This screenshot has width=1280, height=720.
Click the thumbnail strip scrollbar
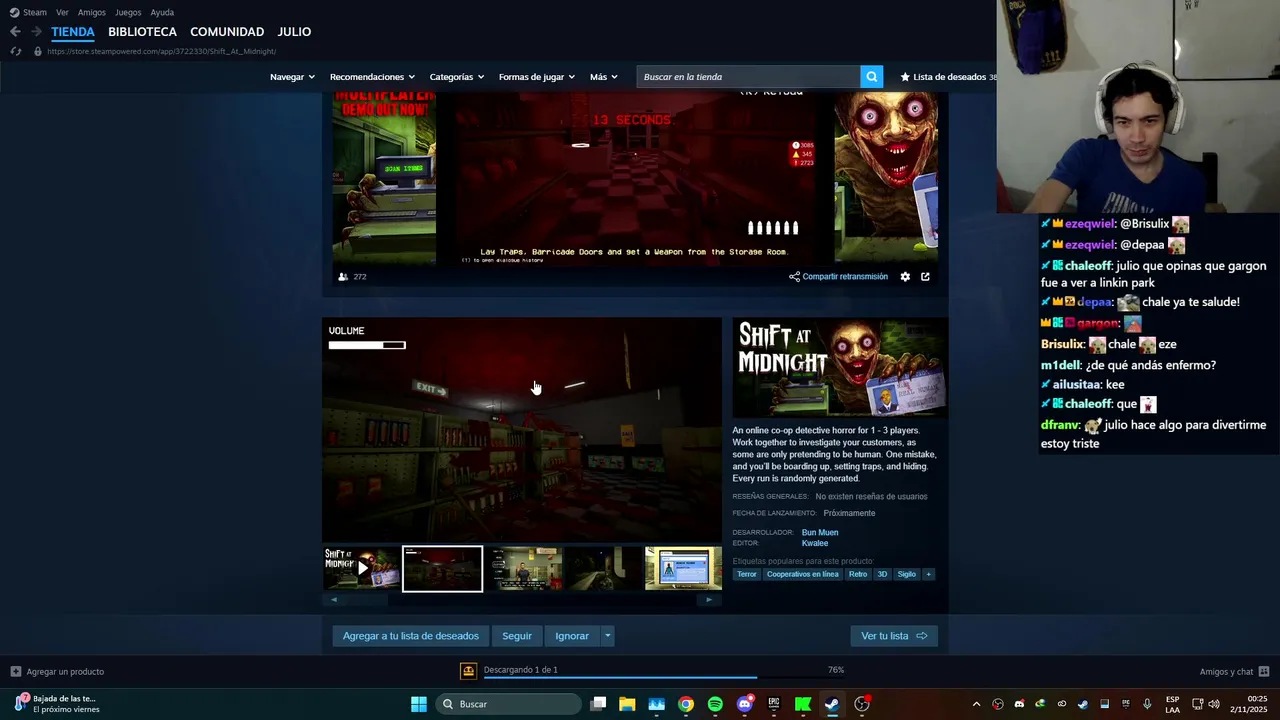521,600
